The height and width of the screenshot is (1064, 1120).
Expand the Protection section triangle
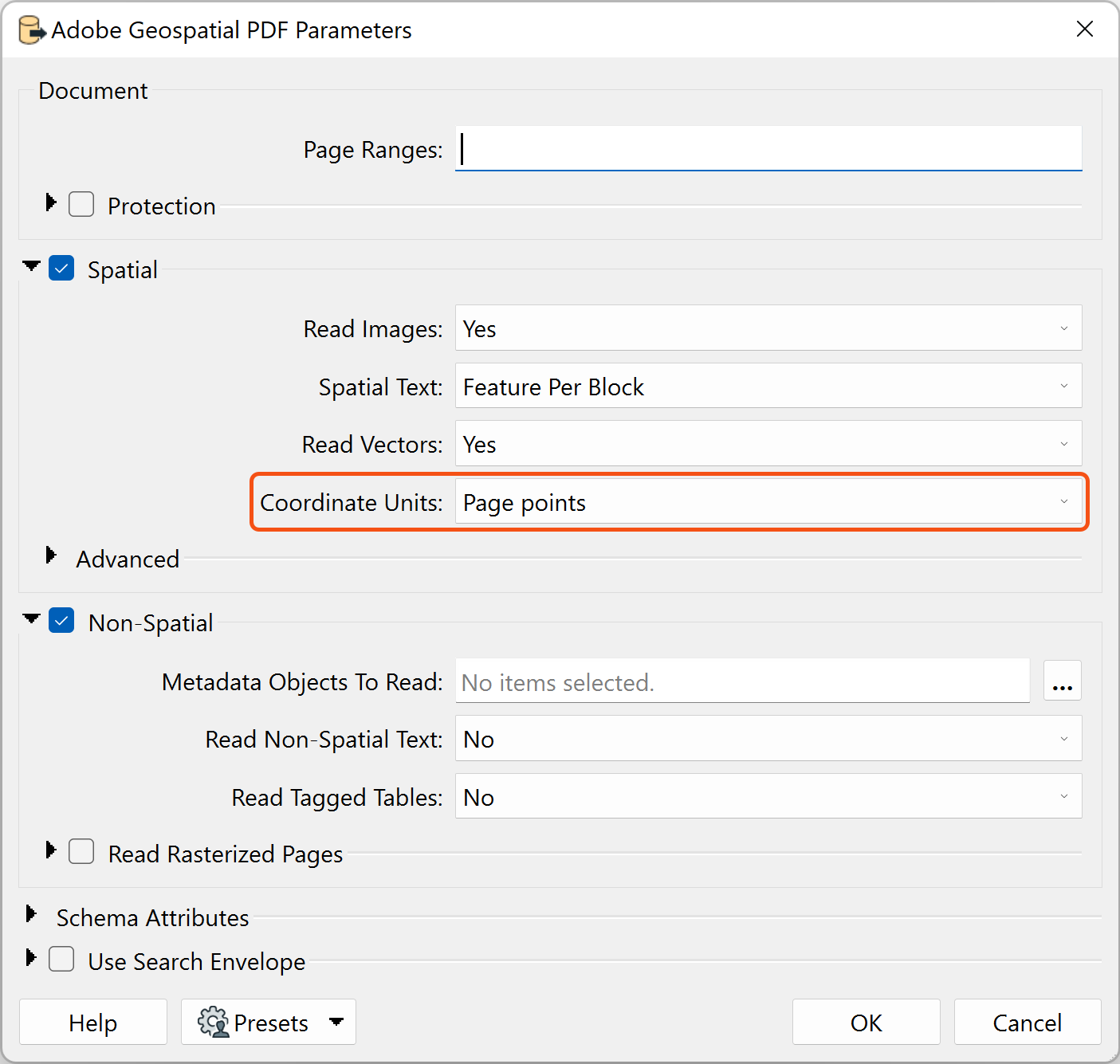[51, 202]
